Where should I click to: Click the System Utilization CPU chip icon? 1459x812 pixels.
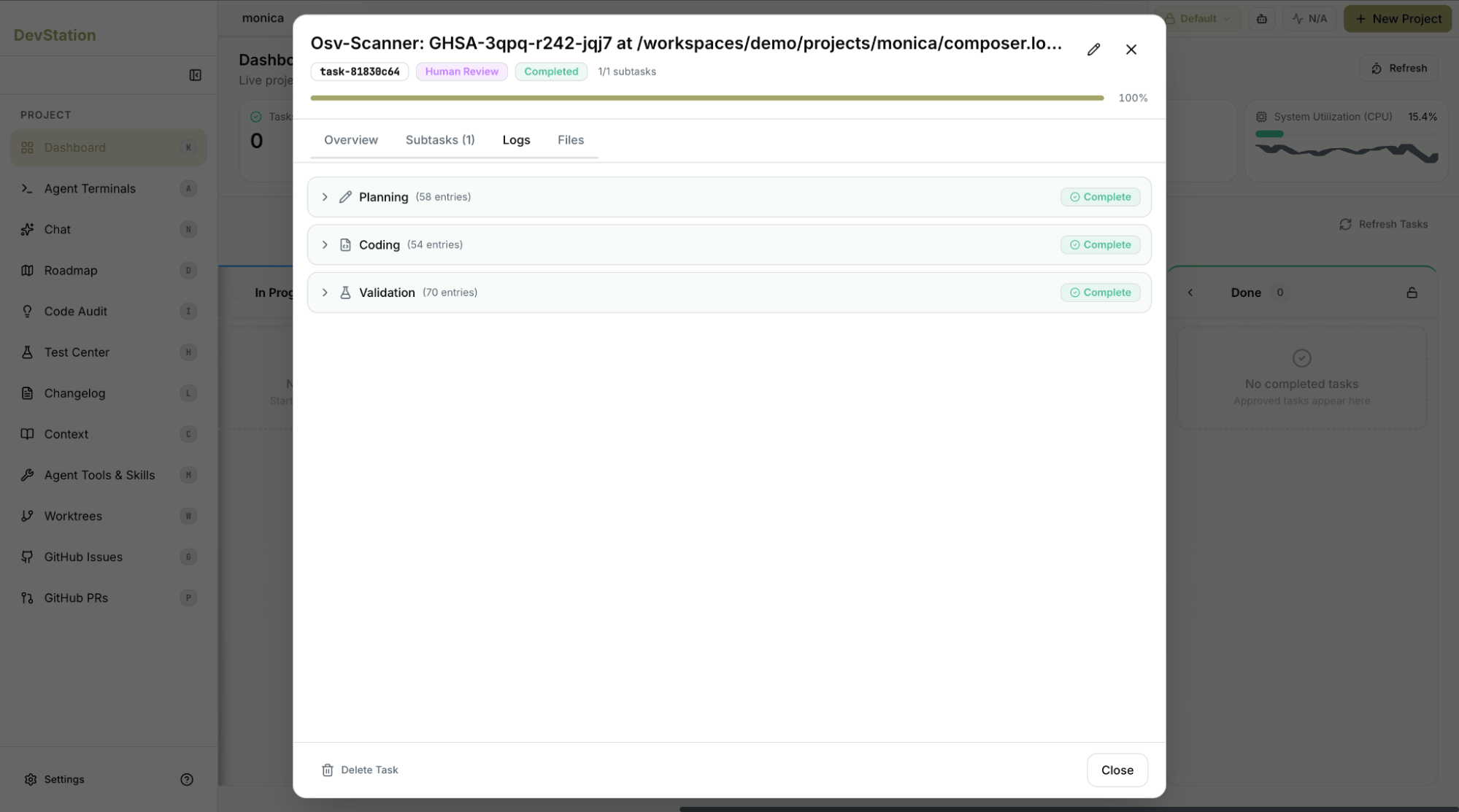pyautogui.click(x=1261, y=117)
